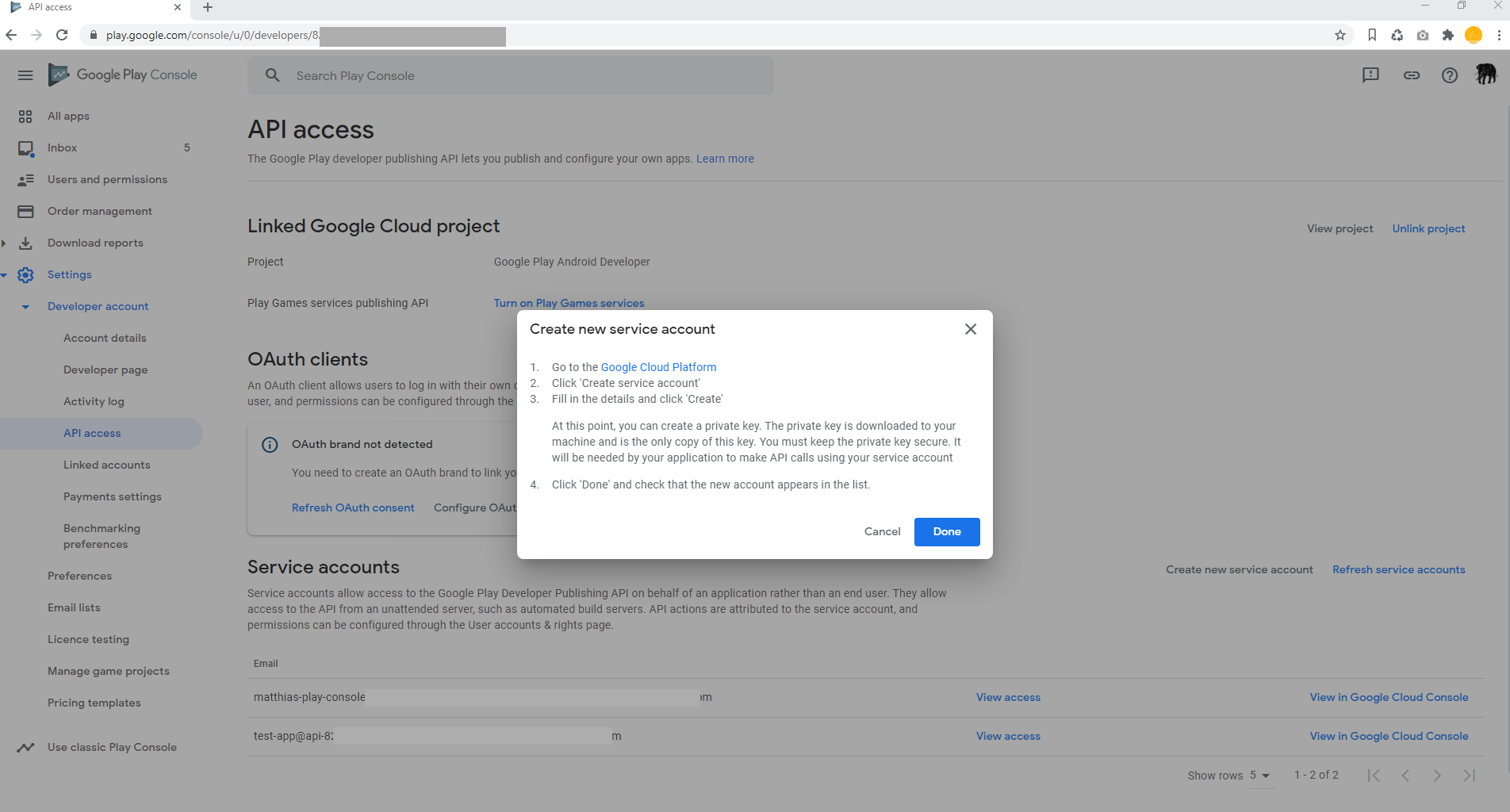Follow the Google Cloud Platform link
This screenshot has height=812, width=1510.
pyautogui.click(x=658, y=367)
